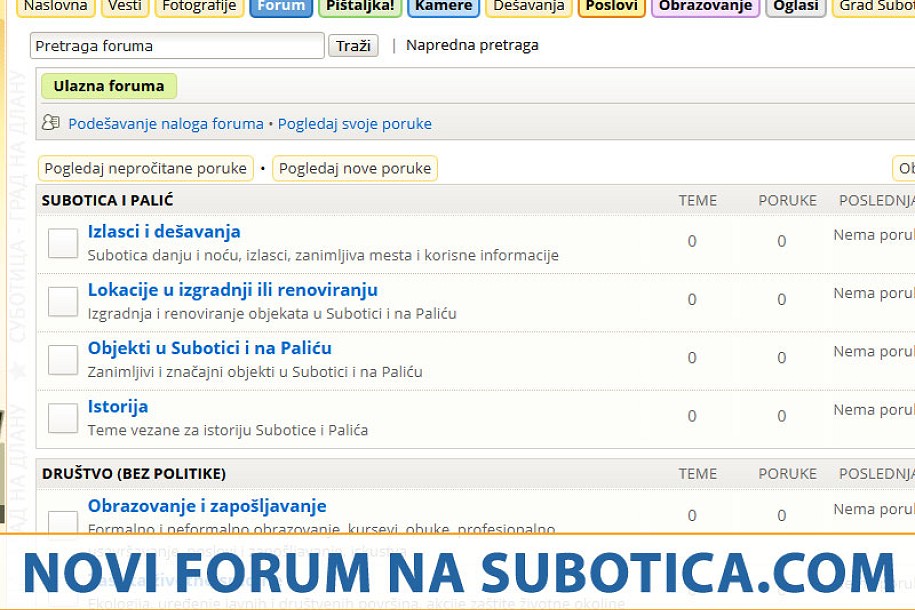Click status icon next to Objekti u Subotici
The height and width of the screenshot is (610, 915).
[x=63, y=360]
